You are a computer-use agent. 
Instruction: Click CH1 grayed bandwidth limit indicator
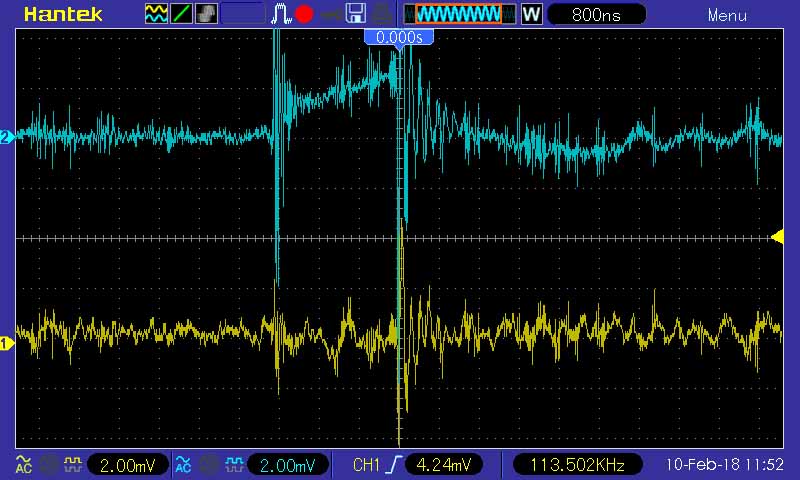(48, 464)
